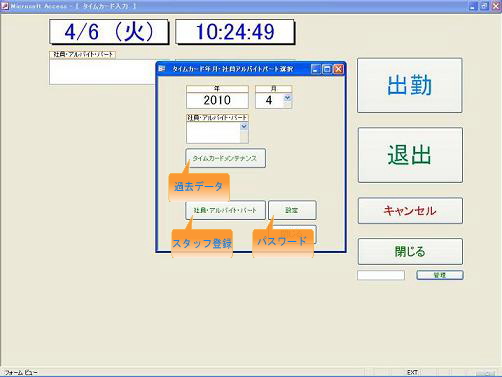The image size is (502, 377).
Task: Click the large 出勤 button
Action: coord(410,85)
